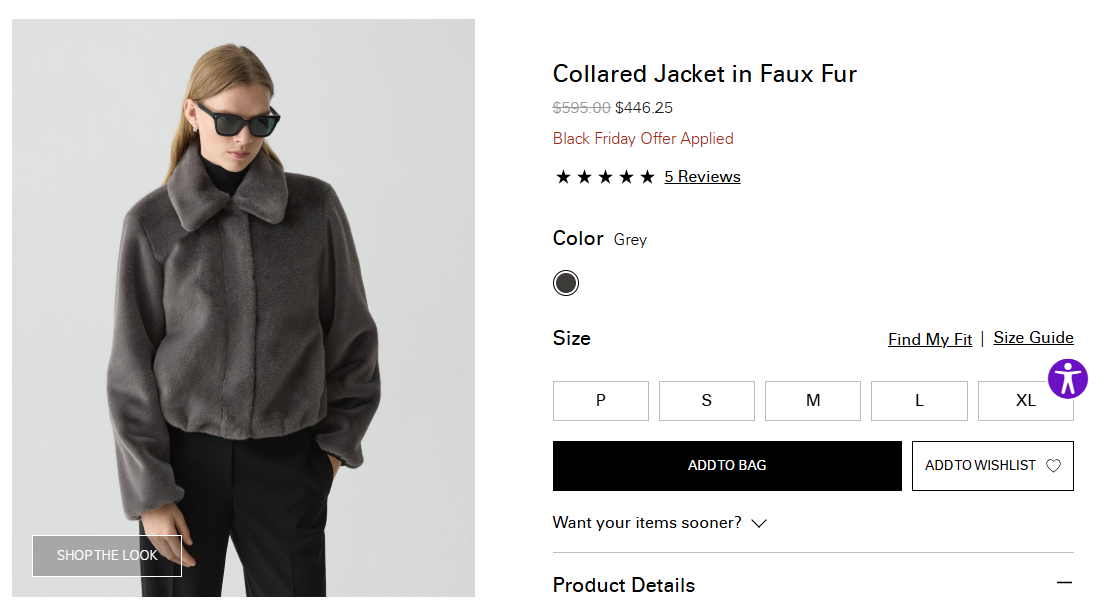Choose size L
Viewport: 1104px width, 616px height.
coord(919,401)
